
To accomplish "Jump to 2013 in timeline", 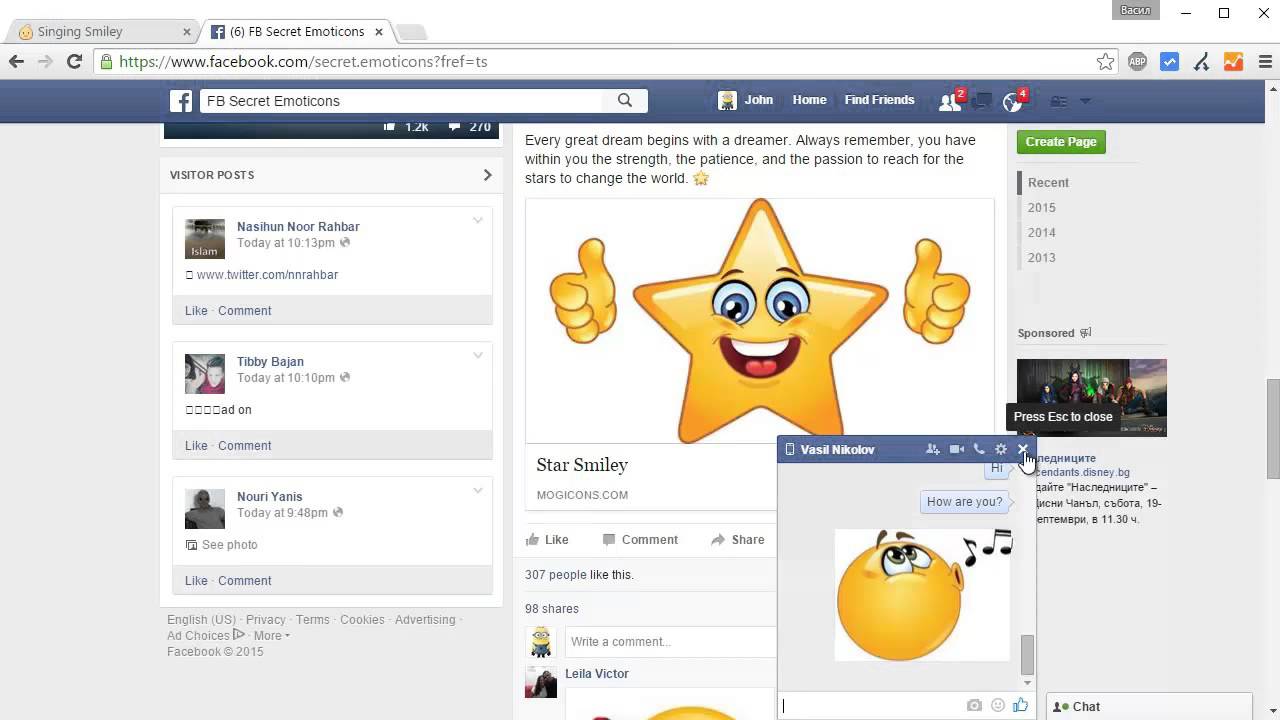I will click(1041, 258).
